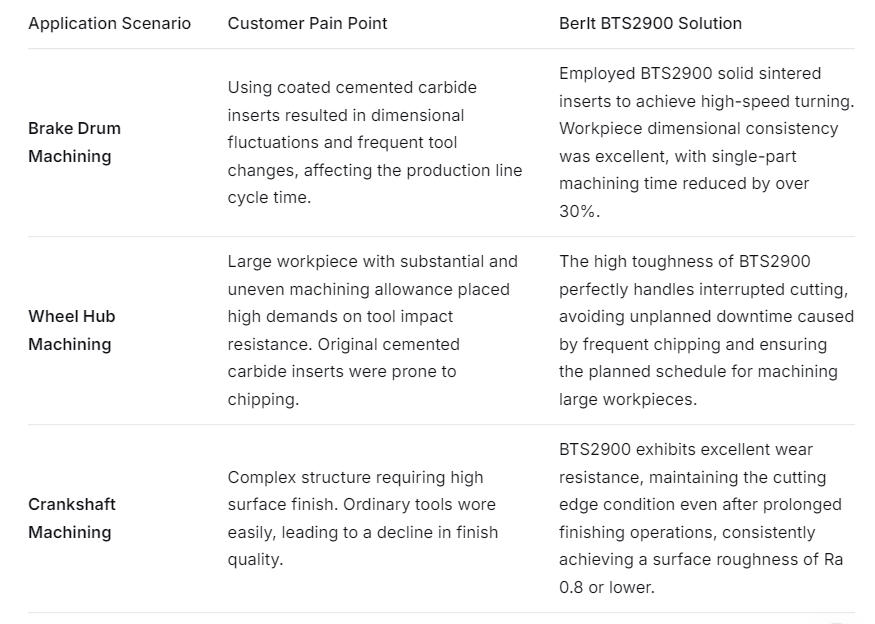Click "0.8 or lower." in the crankshaft solution

(x=607, y=587)
